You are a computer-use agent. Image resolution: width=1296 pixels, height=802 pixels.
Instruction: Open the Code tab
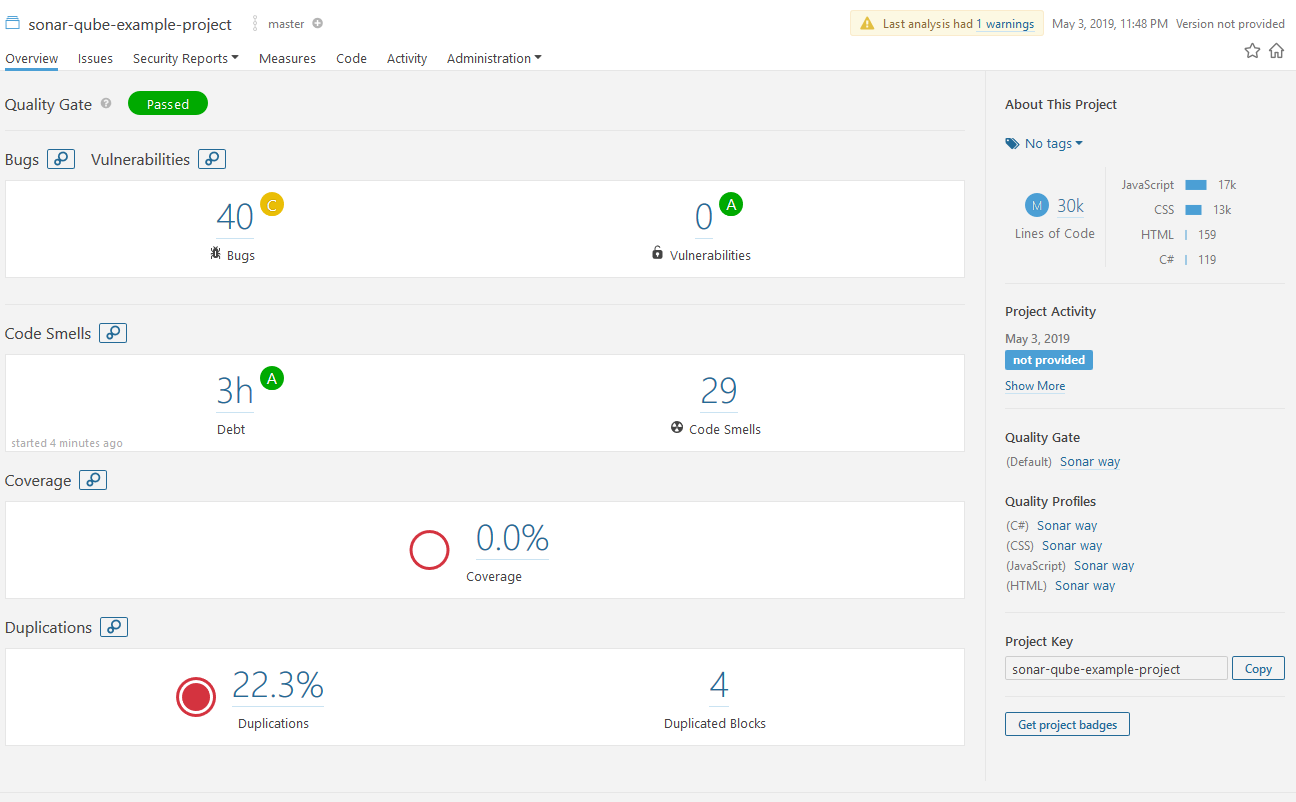coord(351,58)
